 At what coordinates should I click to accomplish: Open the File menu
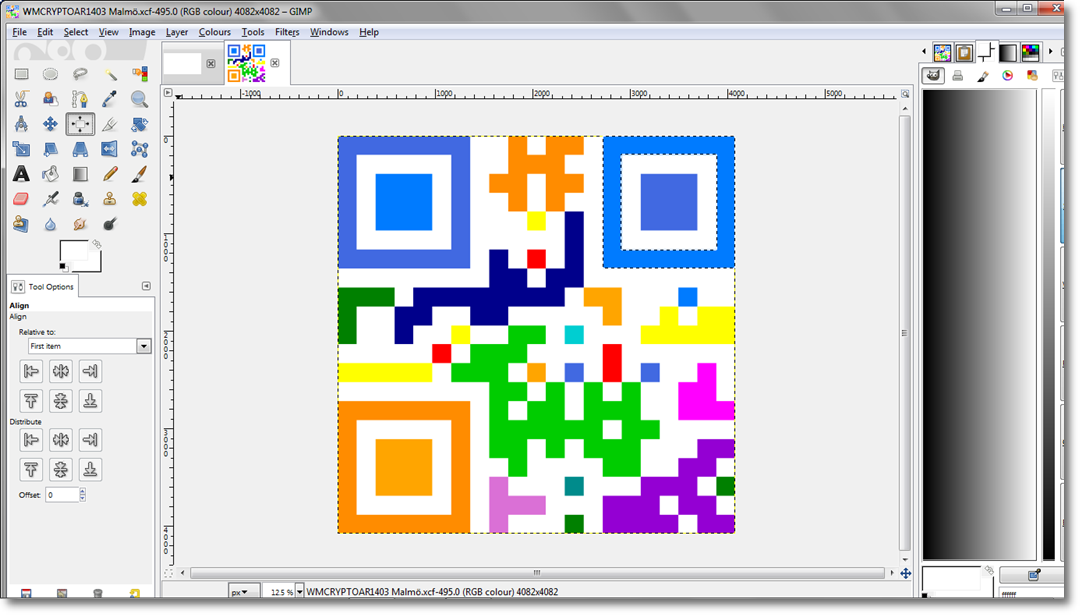pyautogui.click(x=19, y=32)
